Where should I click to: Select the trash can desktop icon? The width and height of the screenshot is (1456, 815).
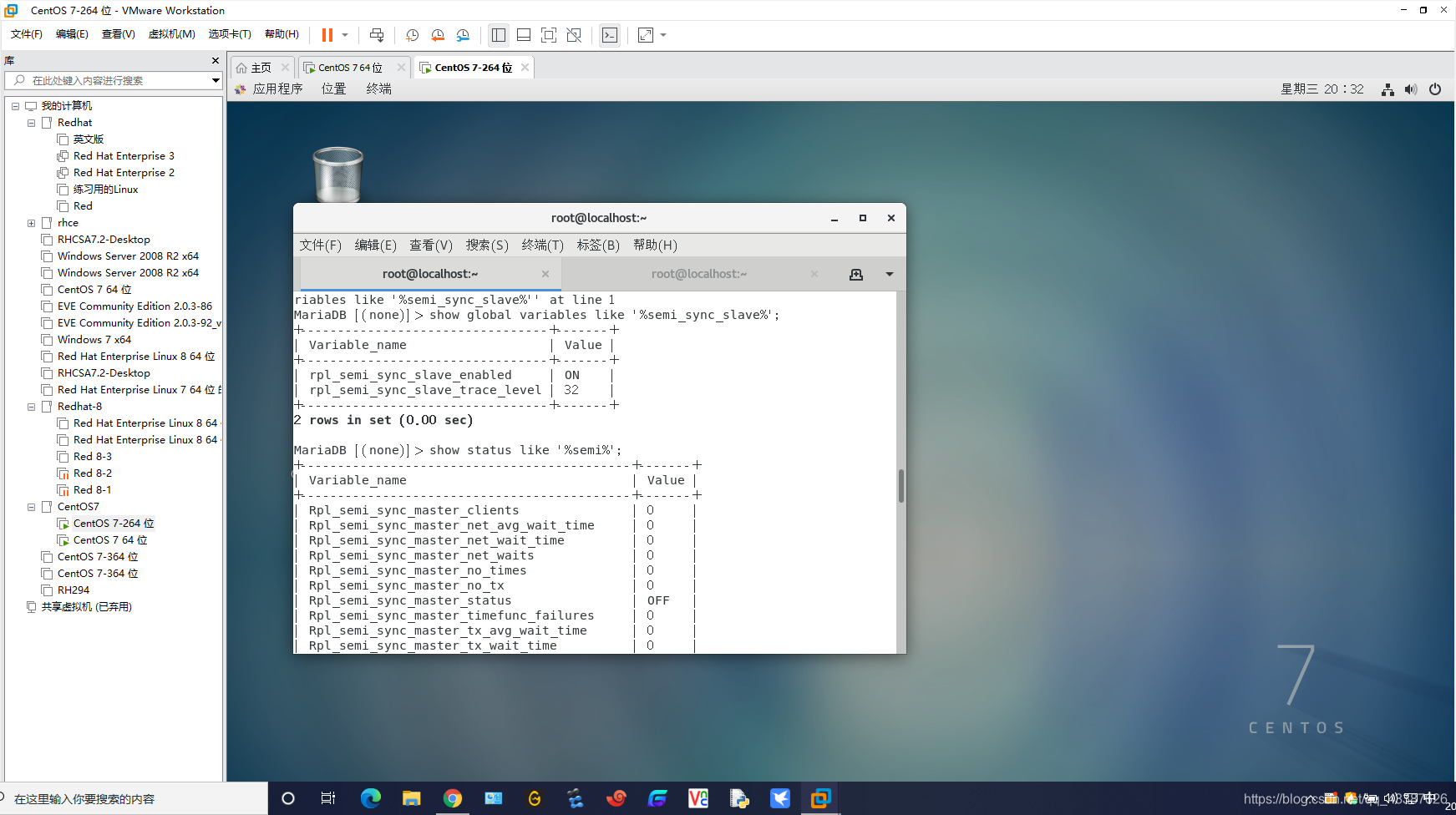(x=337, y=174)
